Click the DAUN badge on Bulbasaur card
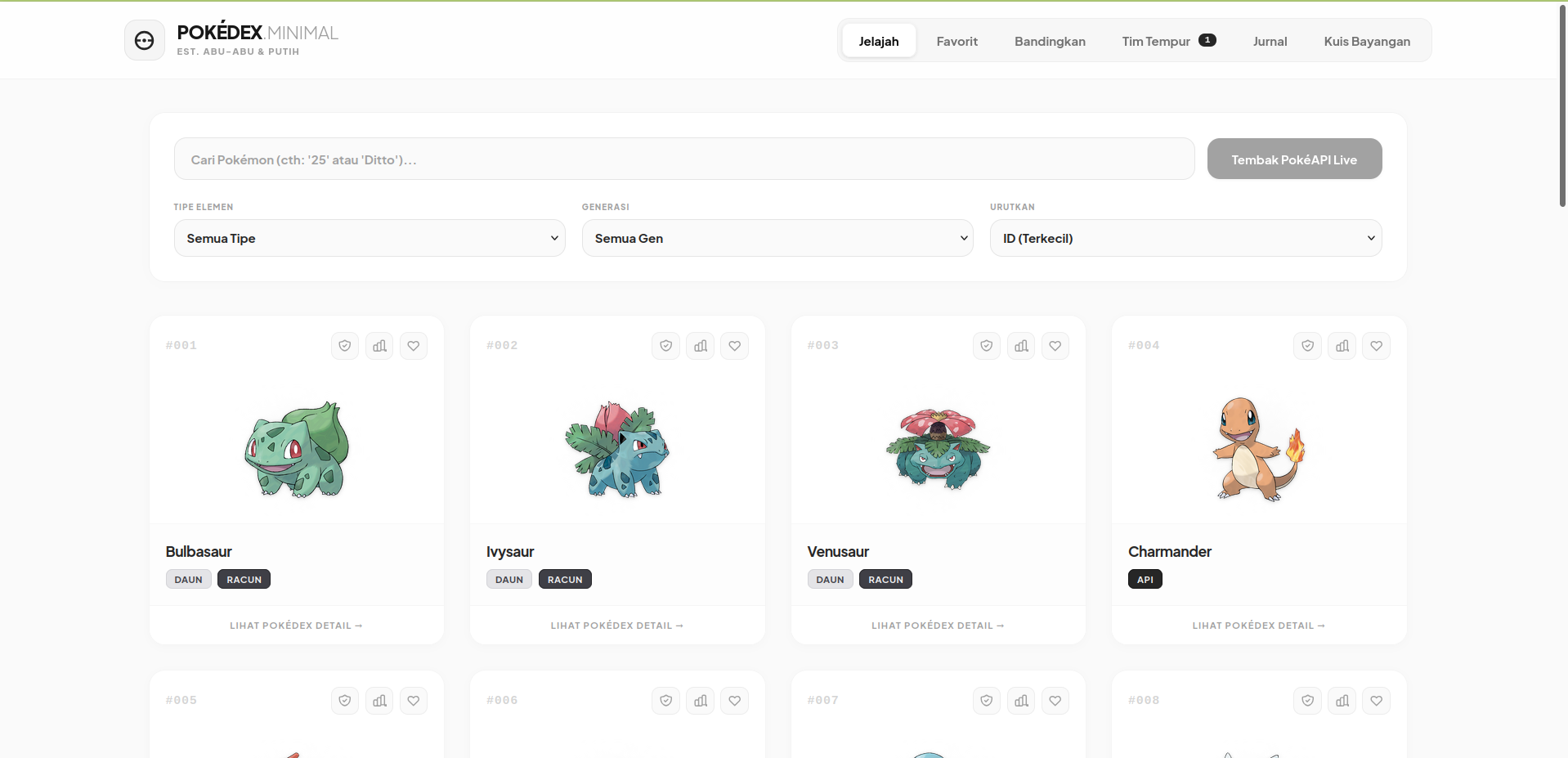The image size is (1568, 758). click(189, 580)
